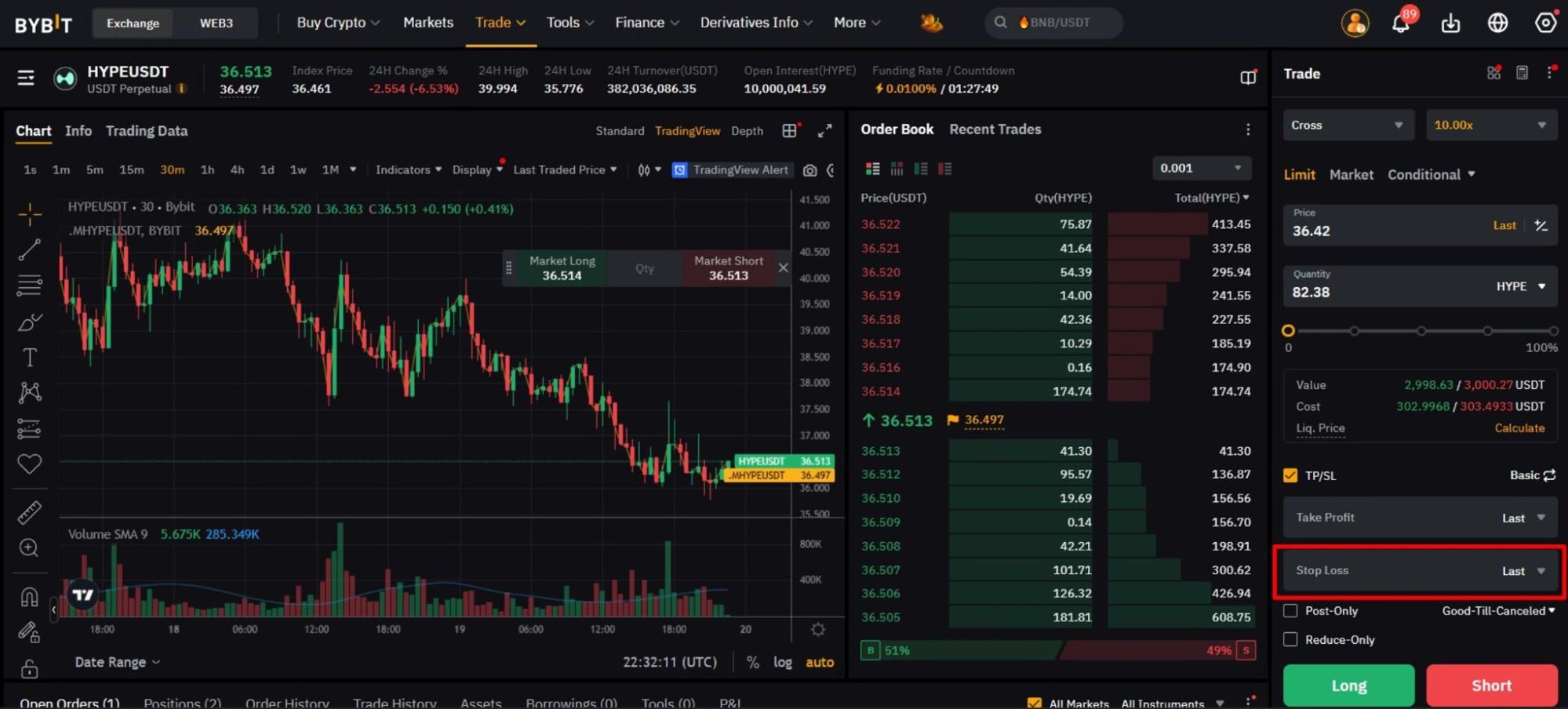Image resolution: width=1568 pixels, height=709 pixels.
Task: Open the 10.00x leverage dropdown
Action: [1490, 125]
